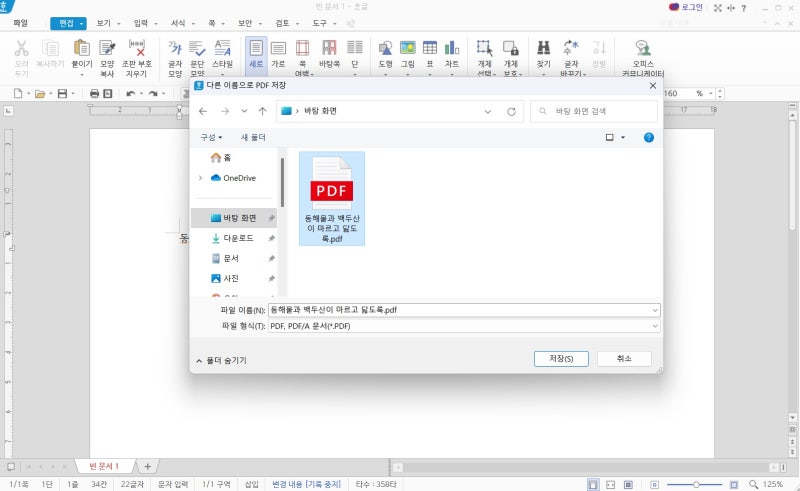Image resolution: width=800 pixels, height=491 pixels.
Task: Select 가로 landscape orientation icon
Action: click(x=278, y=48)
